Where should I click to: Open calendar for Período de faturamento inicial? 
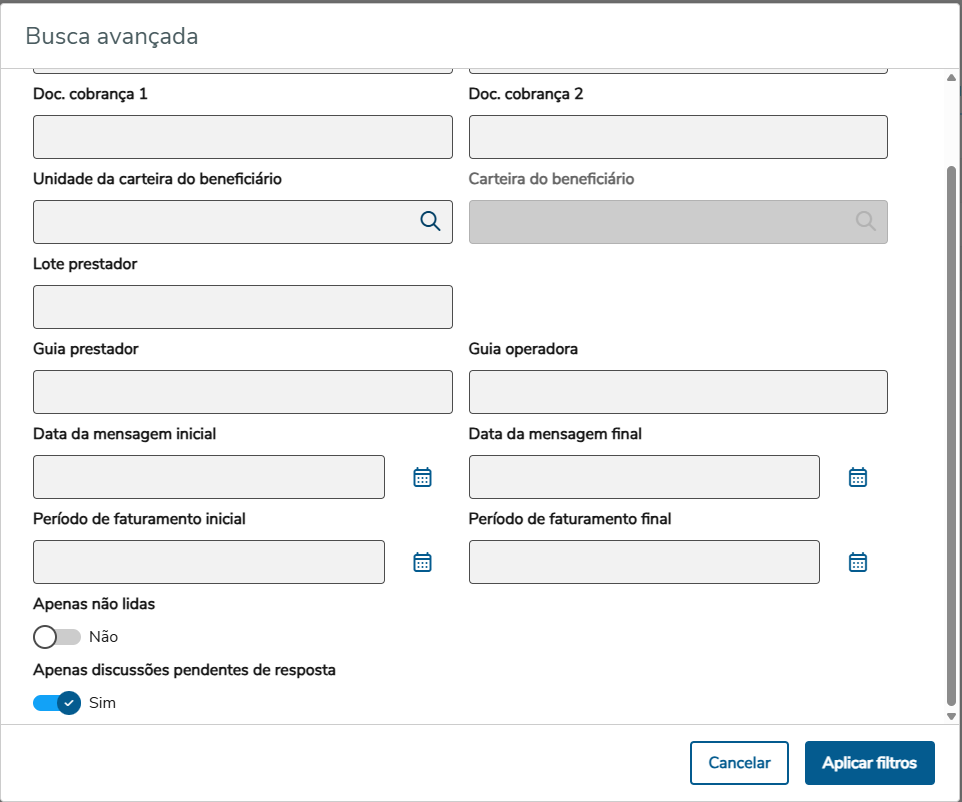coord(422,562)
